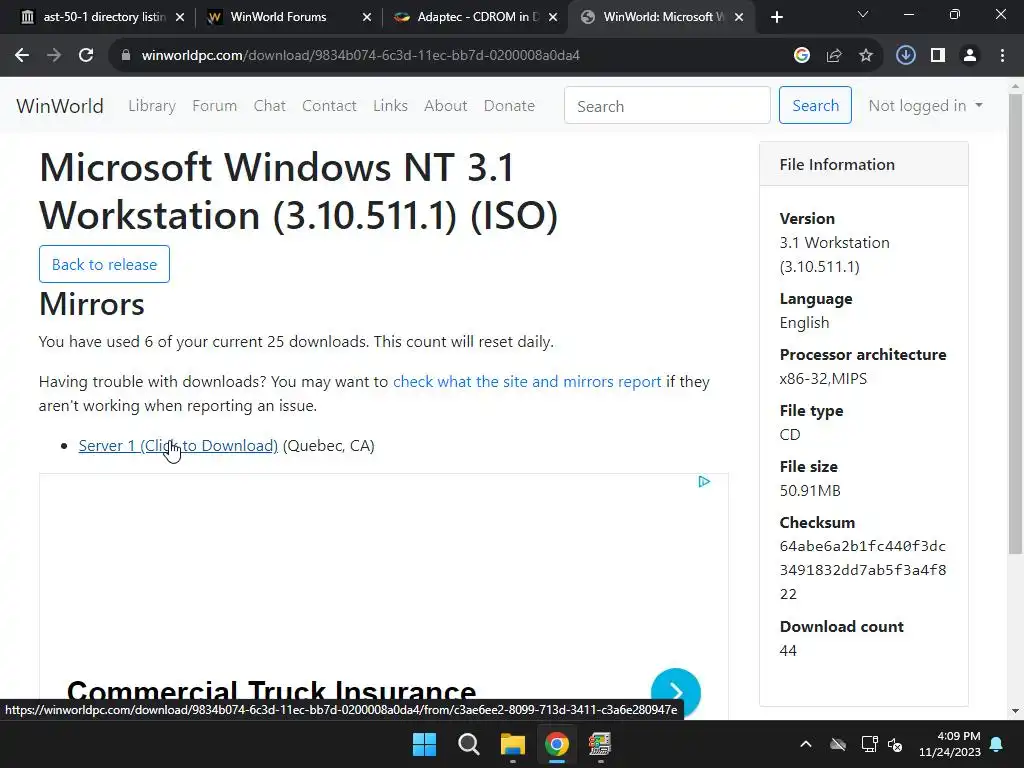Open File Explorer from taskbar

coord(513,744)
